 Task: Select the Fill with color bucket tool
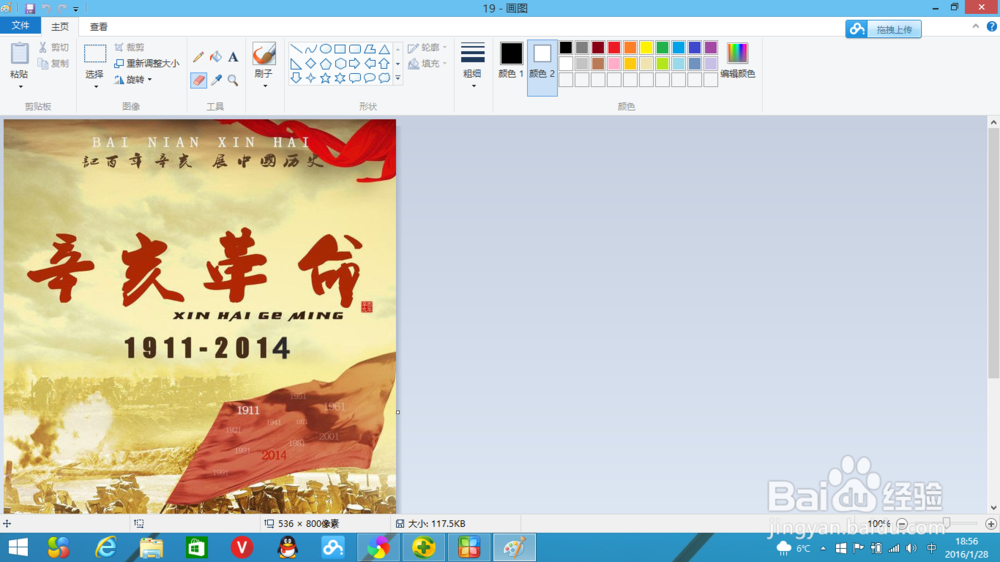coord(216,57)
